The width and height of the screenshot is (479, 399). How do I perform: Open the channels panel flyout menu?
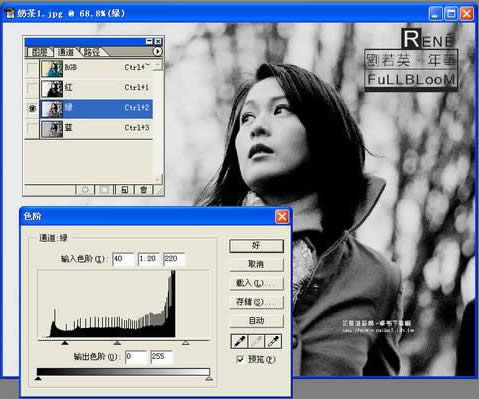click(x=157, y=51)
